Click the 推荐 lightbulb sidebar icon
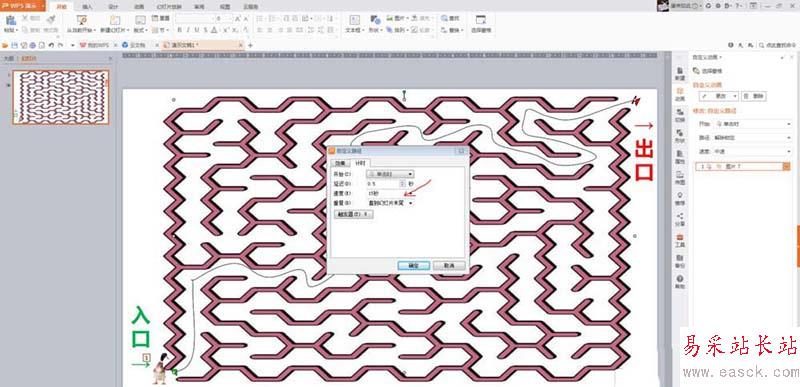Screen dimensions: 800x387 680,198
